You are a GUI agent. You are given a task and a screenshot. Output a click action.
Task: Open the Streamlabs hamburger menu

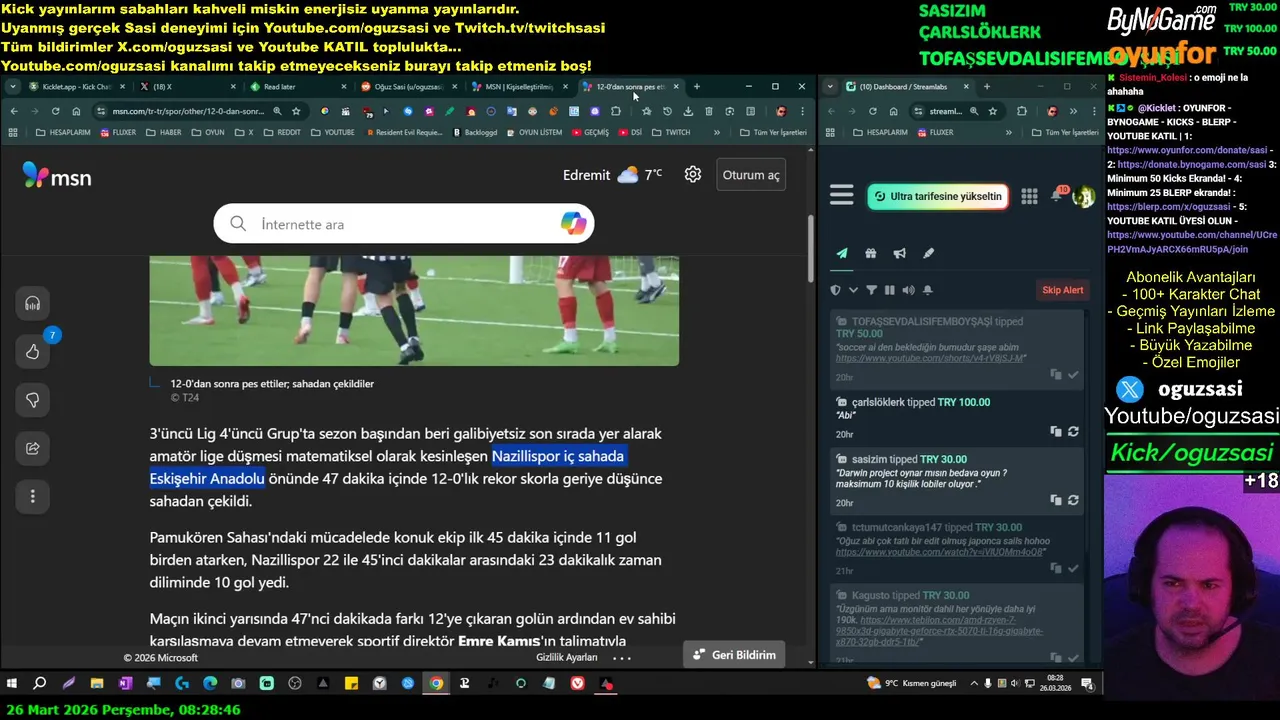(842, 196)
